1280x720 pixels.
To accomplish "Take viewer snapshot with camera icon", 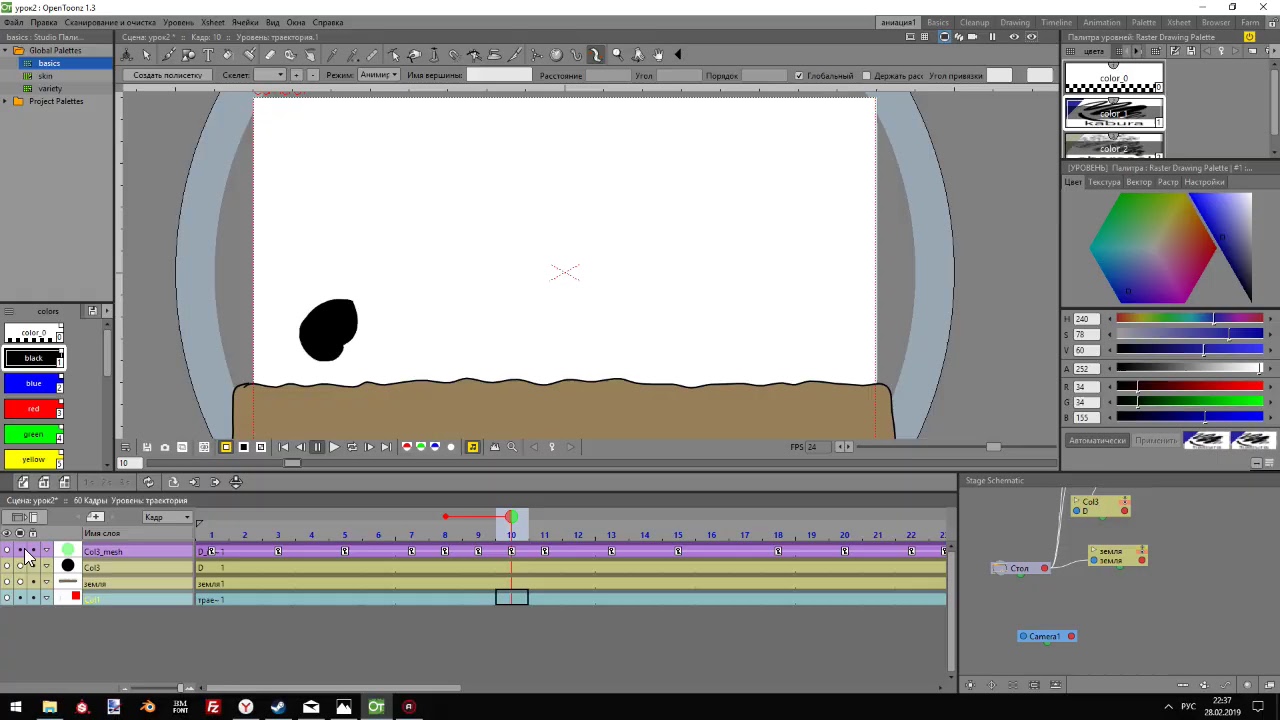I will 165,447.
